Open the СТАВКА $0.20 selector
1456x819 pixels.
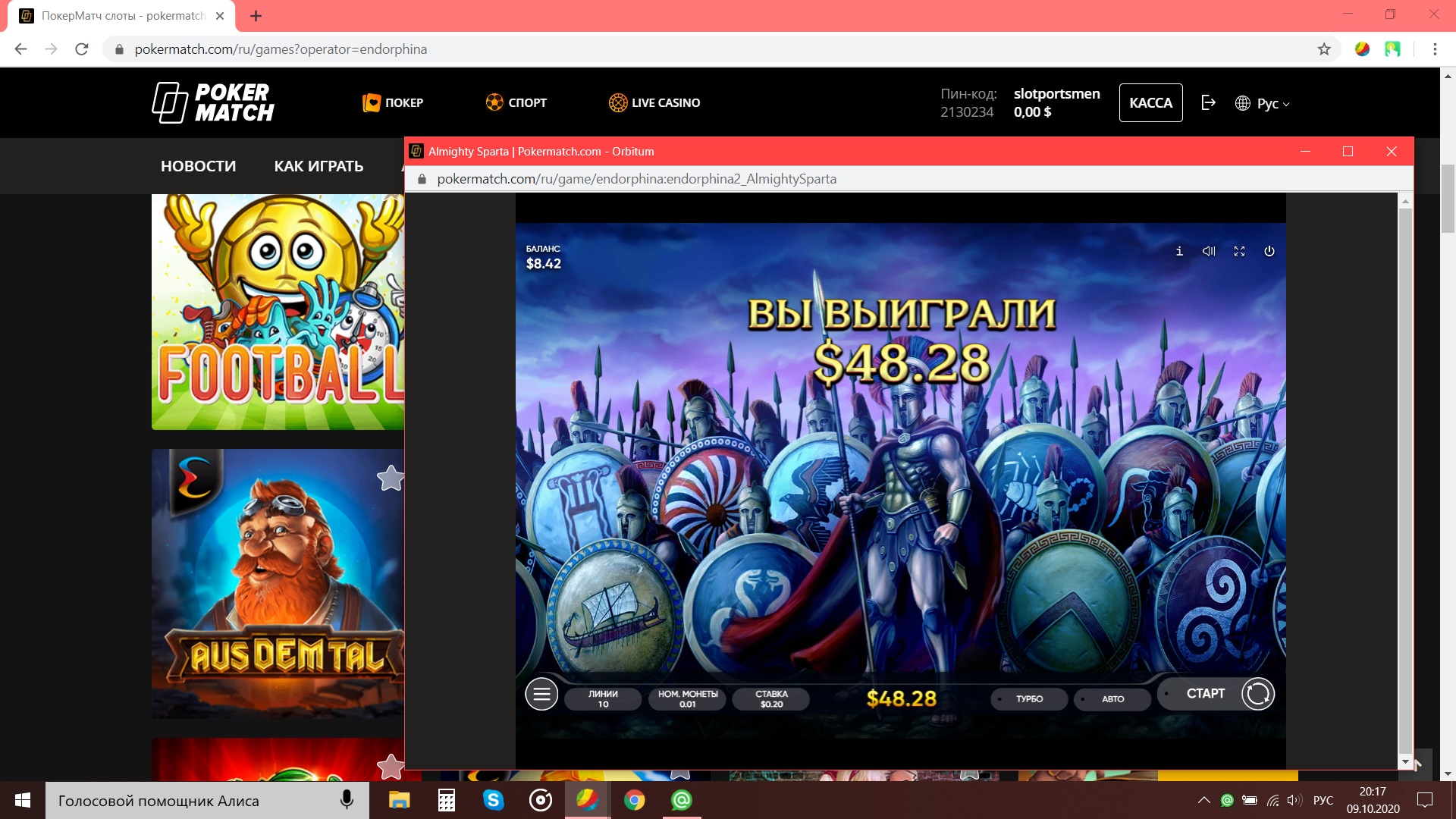pos(771,699)
